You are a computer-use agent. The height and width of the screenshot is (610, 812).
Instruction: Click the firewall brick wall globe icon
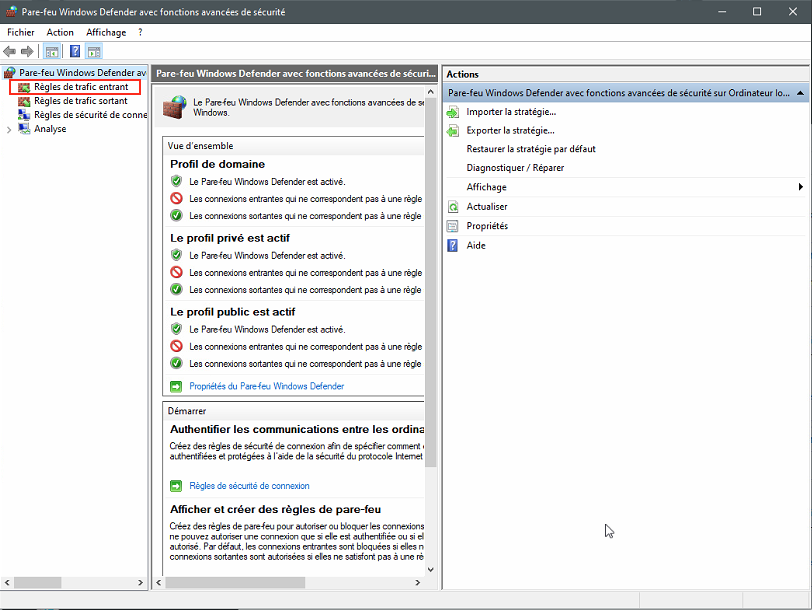coord(175,107)
